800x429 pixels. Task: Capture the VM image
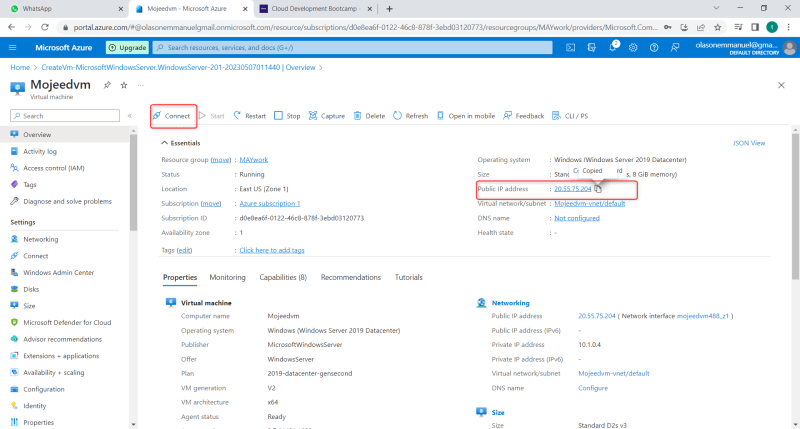tap(327, 116)
